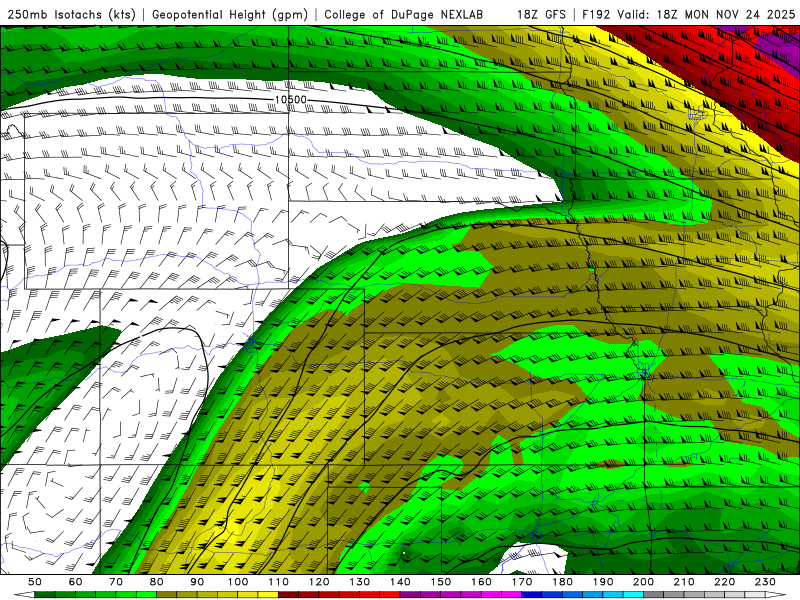Click the '130' color bar value

(x=360, y=582)
